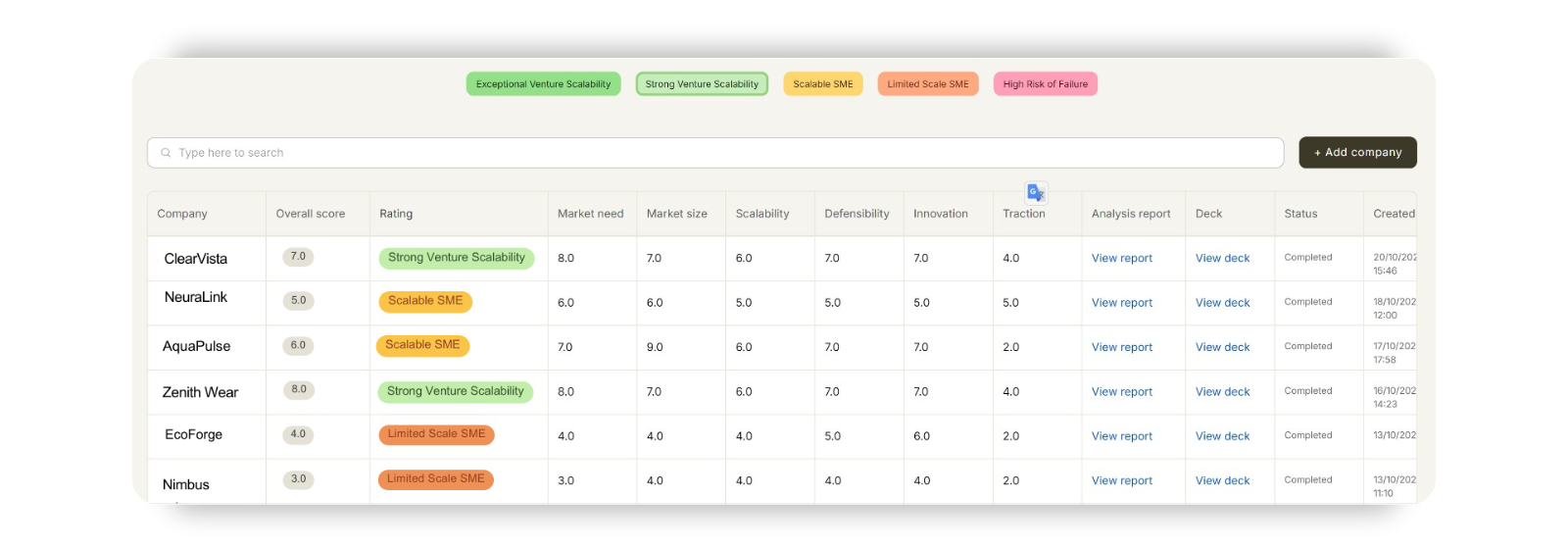Open NeuraLink's View deck link
The image size is (1568, 548).
tap(1222, 303)
